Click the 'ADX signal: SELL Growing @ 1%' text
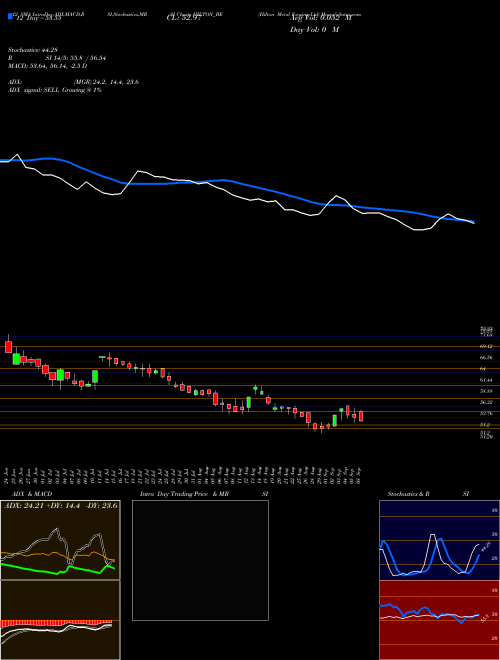This screenshot has width=500, height=660. pos(55,90)
